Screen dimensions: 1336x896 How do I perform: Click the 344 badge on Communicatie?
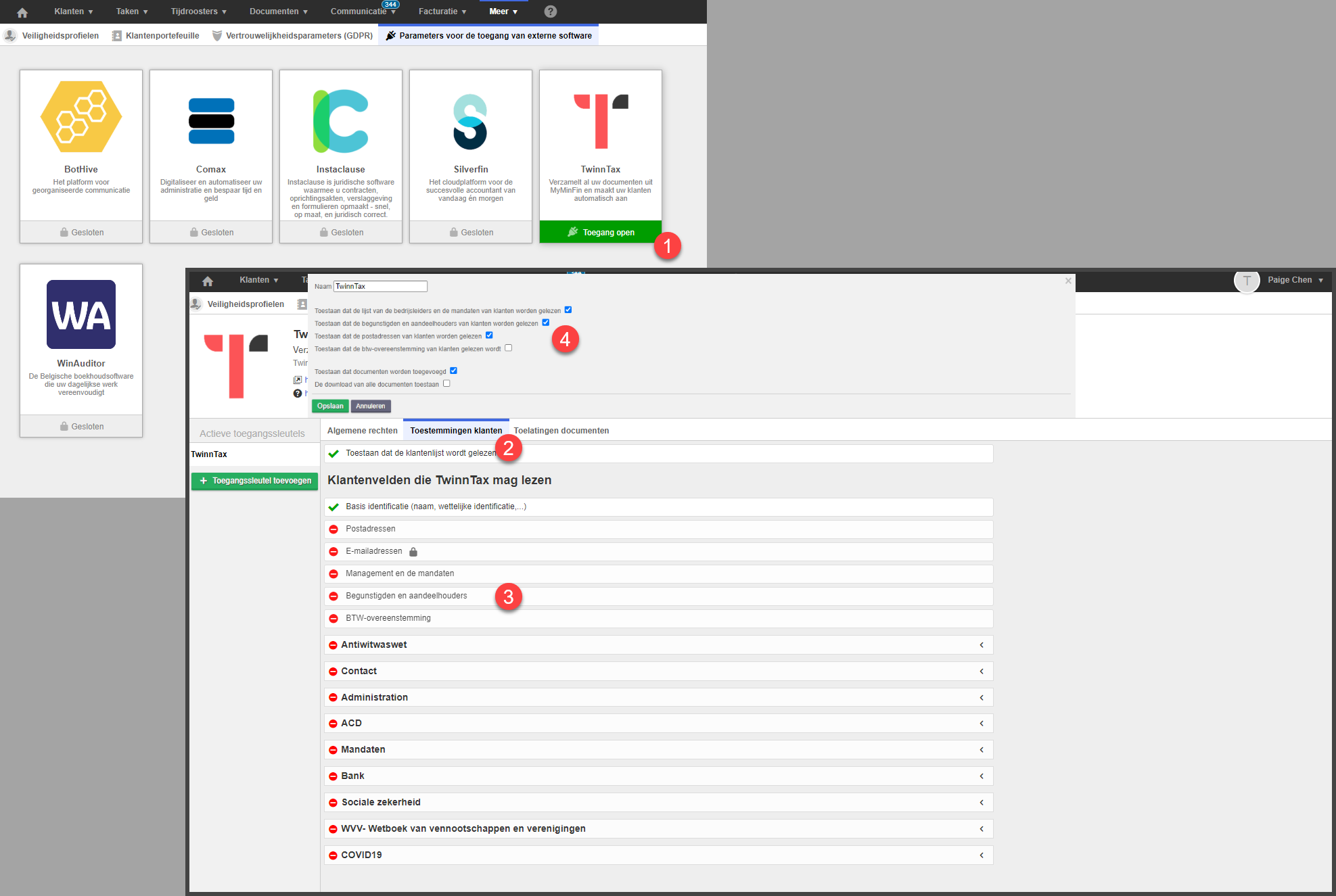point(390,5)
